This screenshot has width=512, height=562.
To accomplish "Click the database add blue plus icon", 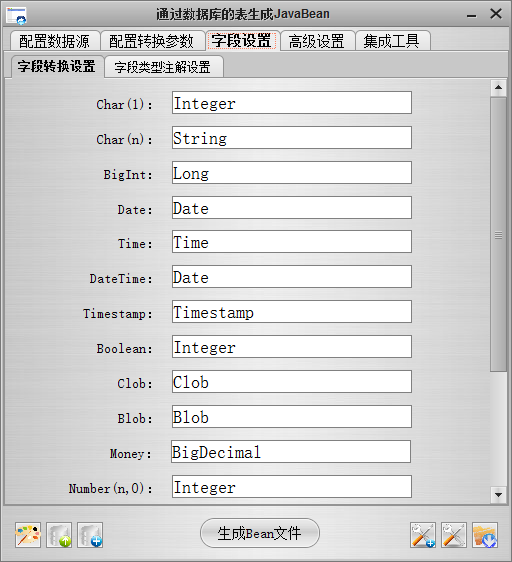I will coord(90,535).
